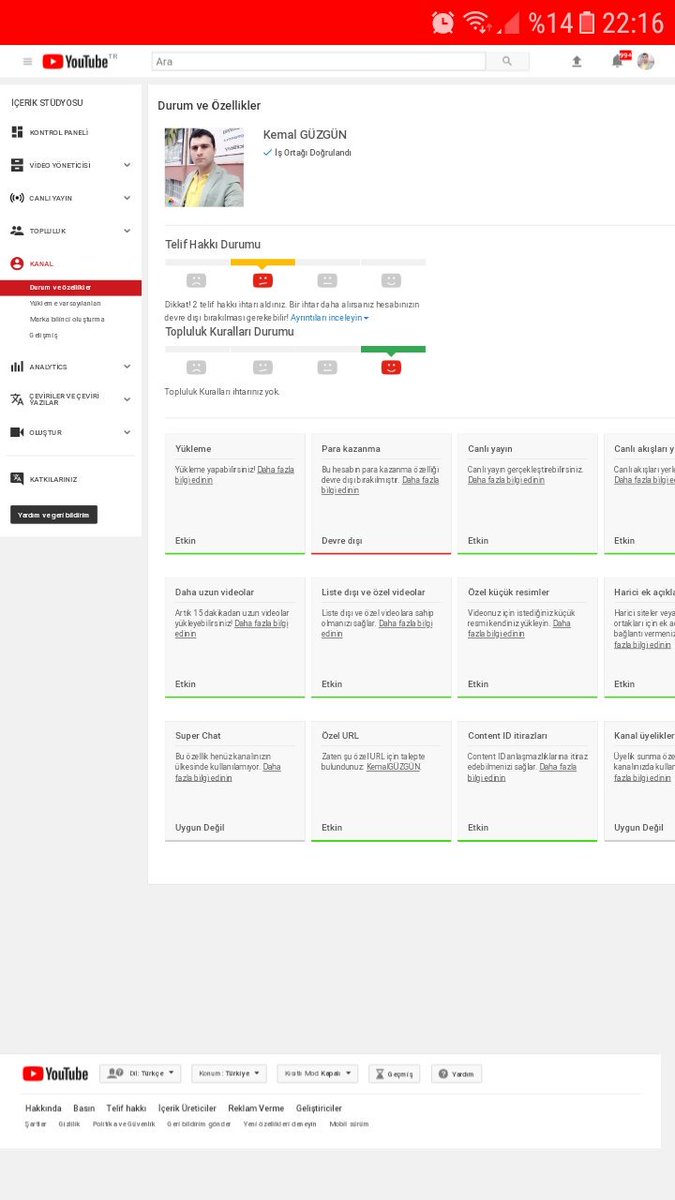Click the Kemal GÜZGÜN profile photo

coord(204,167)
